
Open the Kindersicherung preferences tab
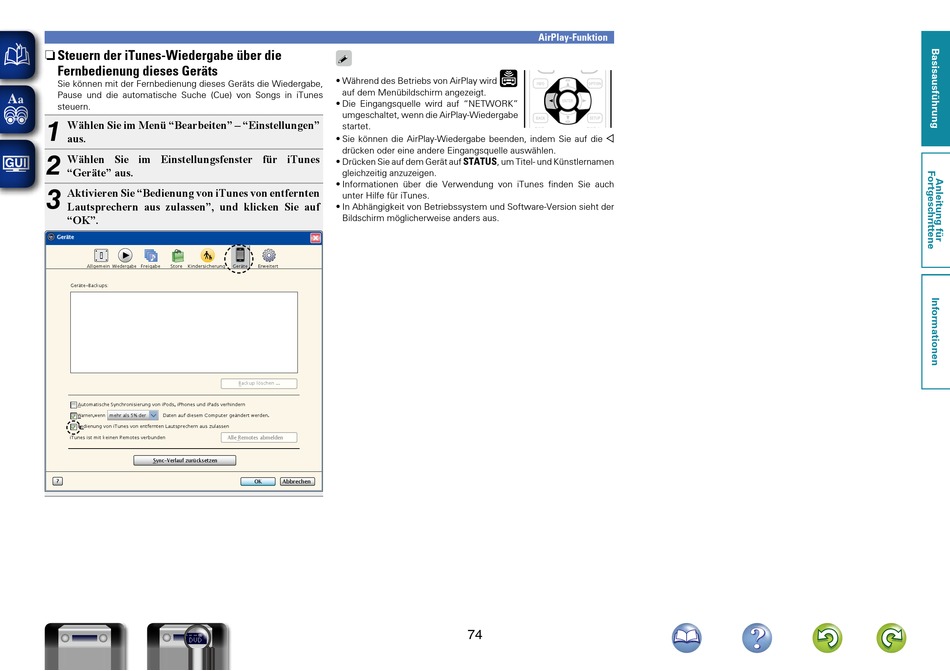coord(207,258)
